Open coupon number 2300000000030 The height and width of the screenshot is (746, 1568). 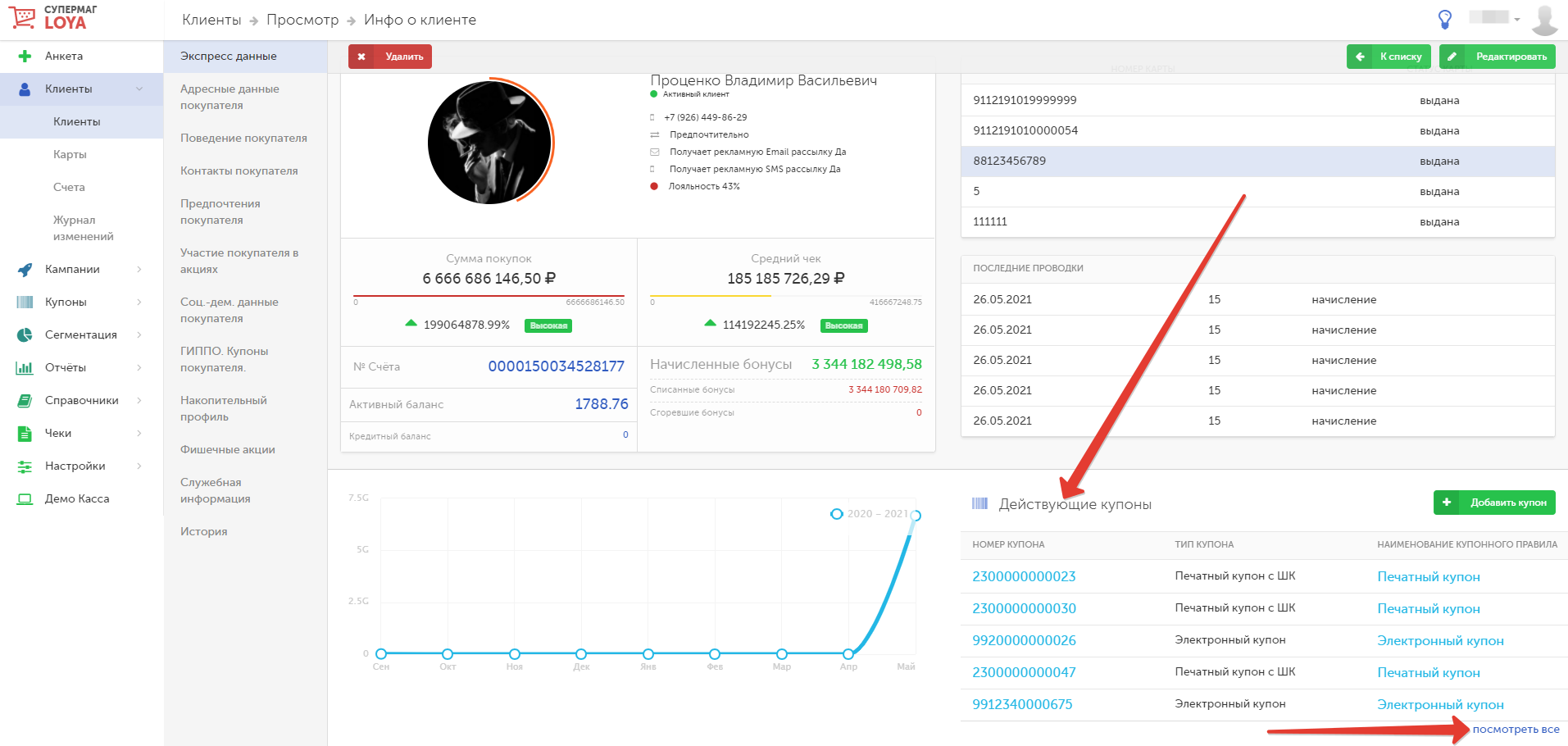tap(1024, 609)
